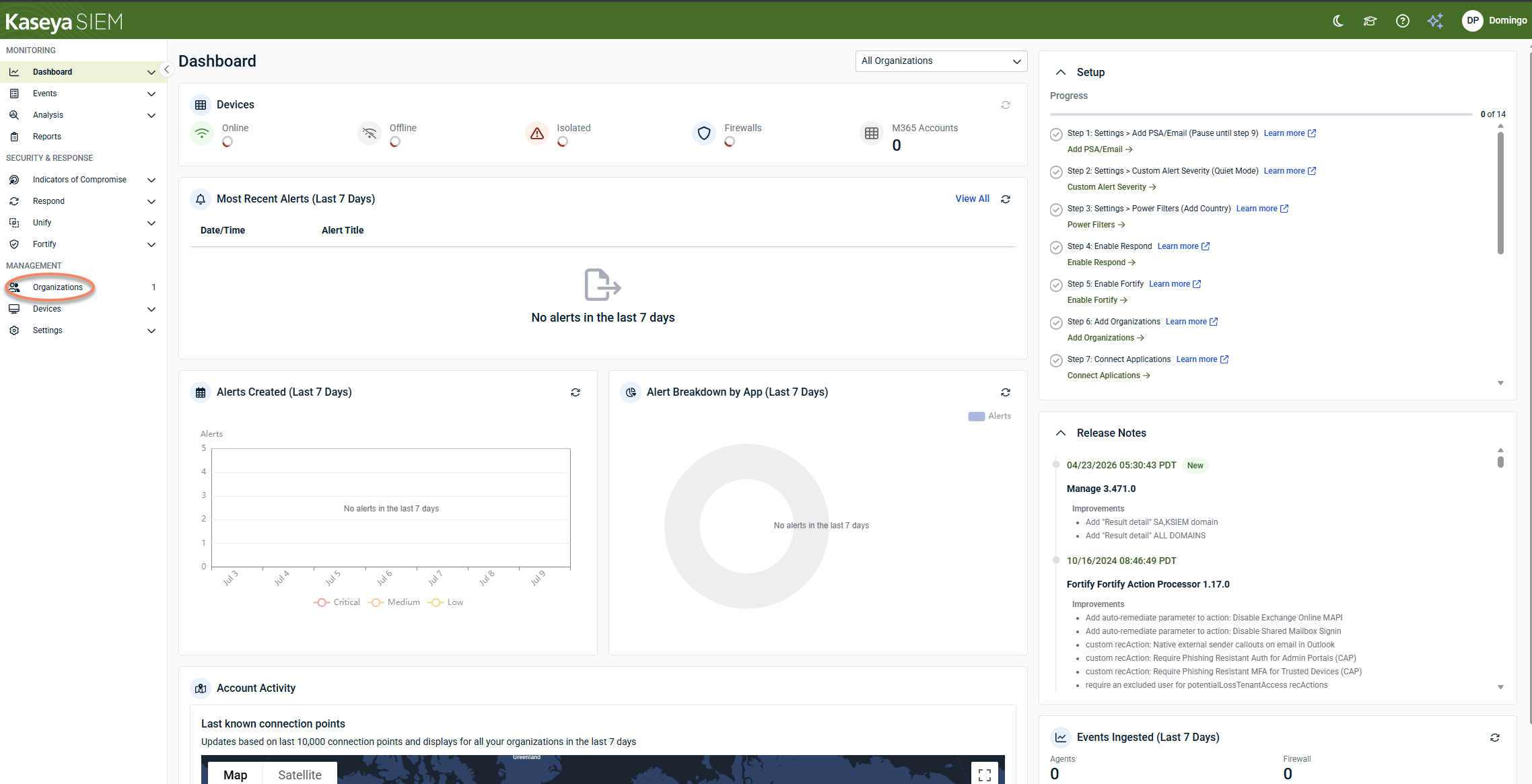
Task: Open the graduation cap training icon
Action: pyautogui.click(x=1370, y=21)
